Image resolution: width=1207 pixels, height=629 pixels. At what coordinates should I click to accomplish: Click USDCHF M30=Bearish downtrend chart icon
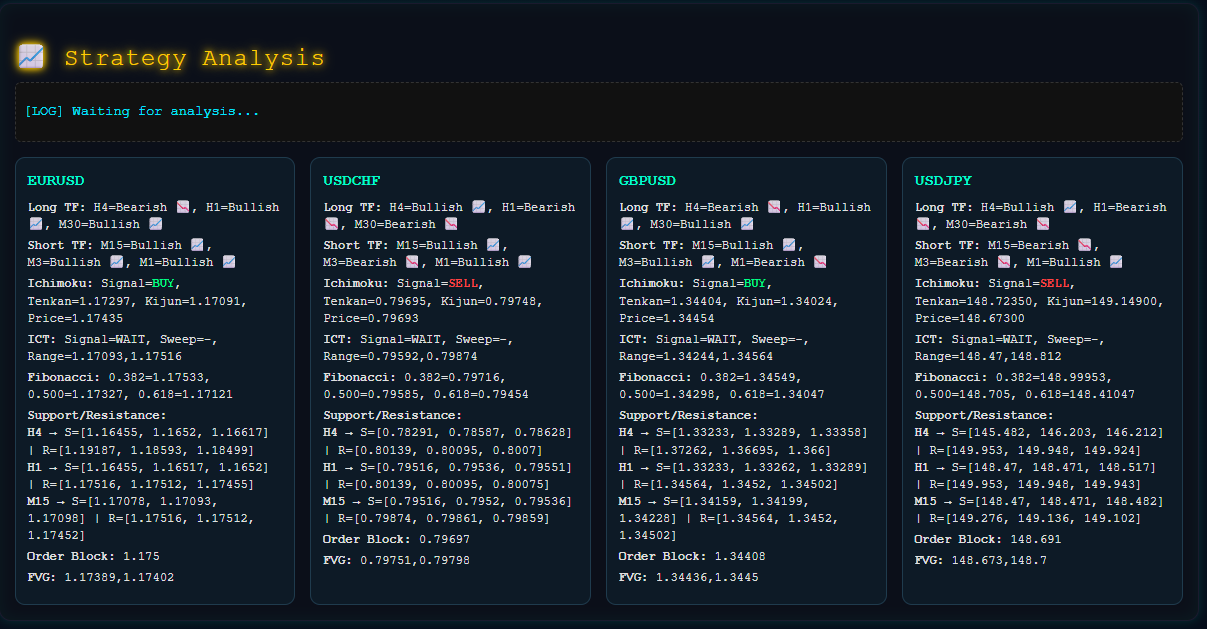(451, 224)
